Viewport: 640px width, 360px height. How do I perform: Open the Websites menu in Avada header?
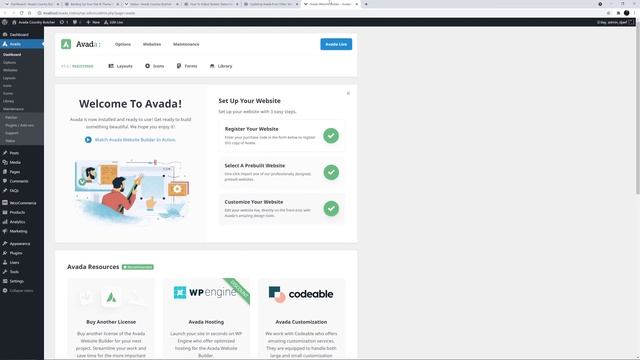coord(152,44)
